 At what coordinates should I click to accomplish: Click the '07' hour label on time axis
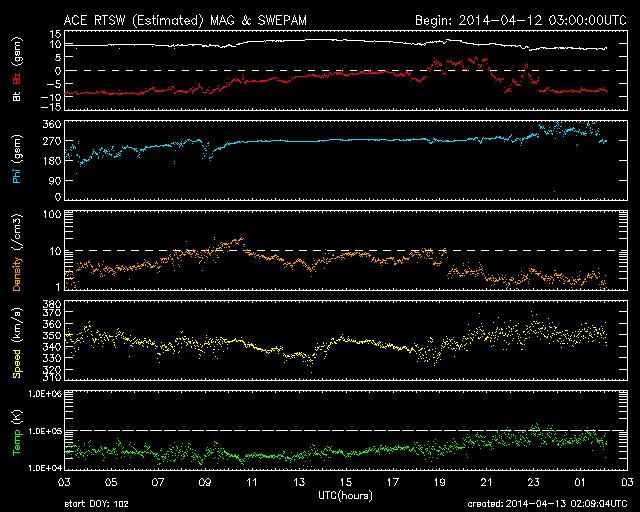point(158,482)
